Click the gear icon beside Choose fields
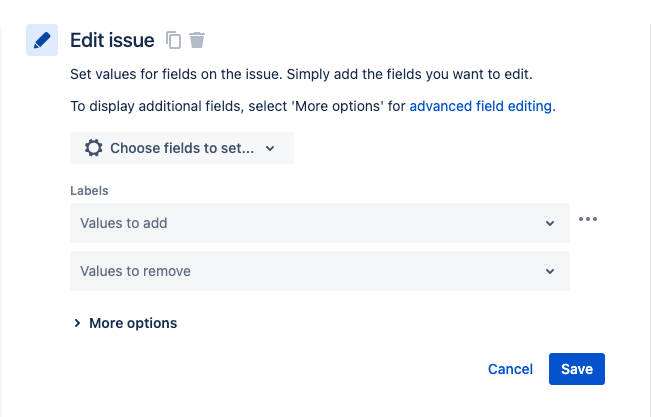The image size is (652, 417). (x=94, y=148)
